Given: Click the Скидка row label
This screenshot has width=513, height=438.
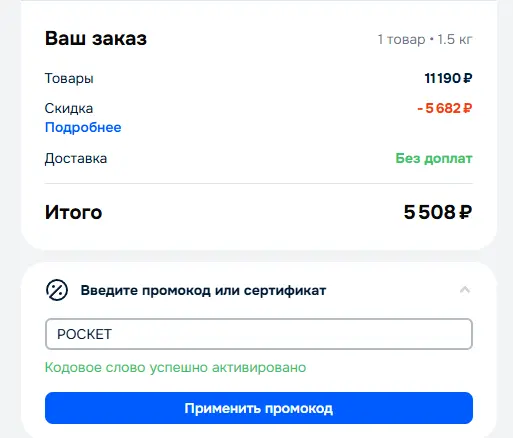Looking at the screenshot, I should 69,108.
